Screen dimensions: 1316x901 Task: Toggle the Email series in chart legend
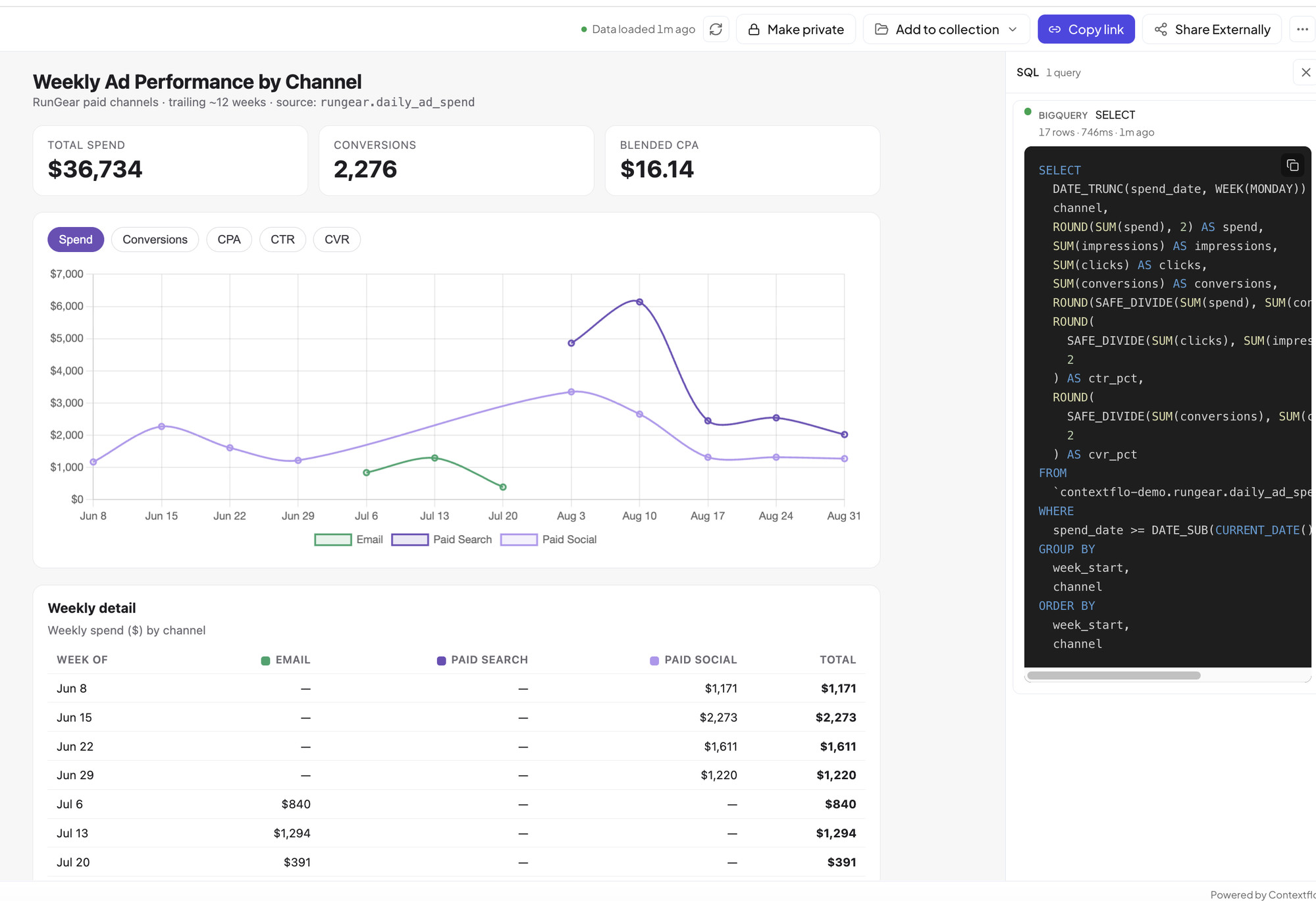coord(348,540)
